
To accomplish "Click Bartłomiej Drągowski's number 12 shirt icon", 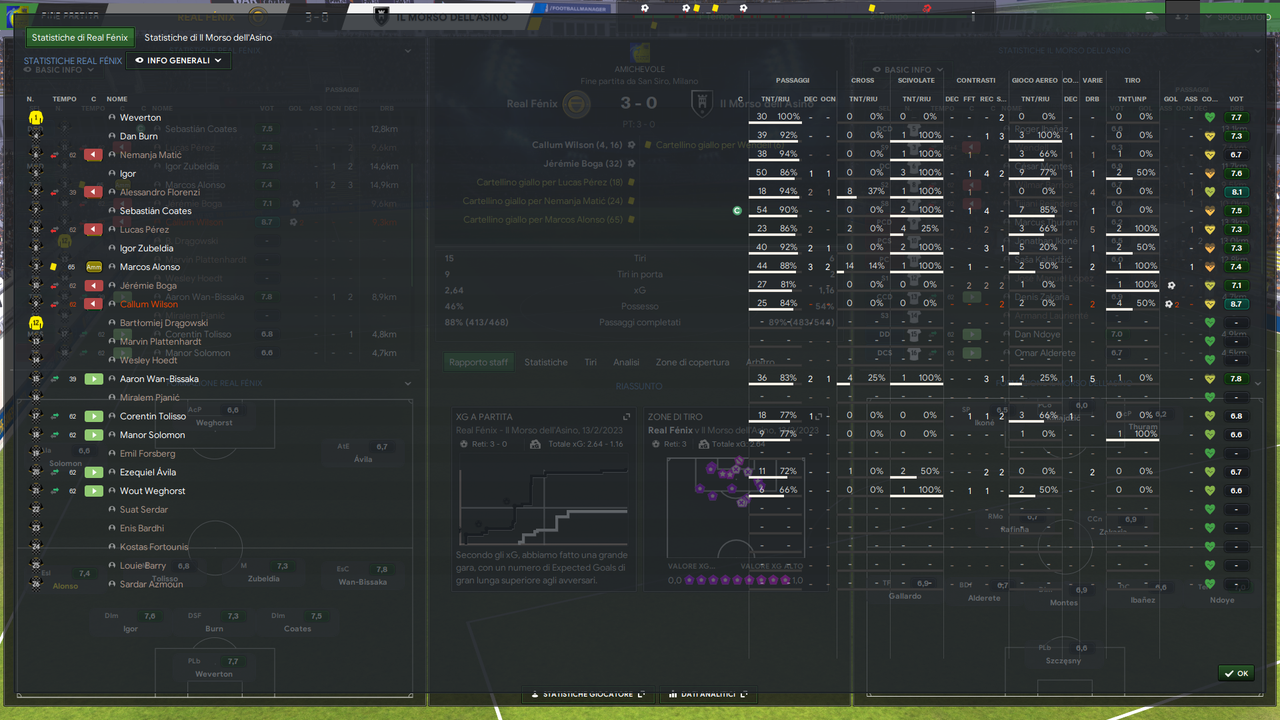I will [36, 323].
